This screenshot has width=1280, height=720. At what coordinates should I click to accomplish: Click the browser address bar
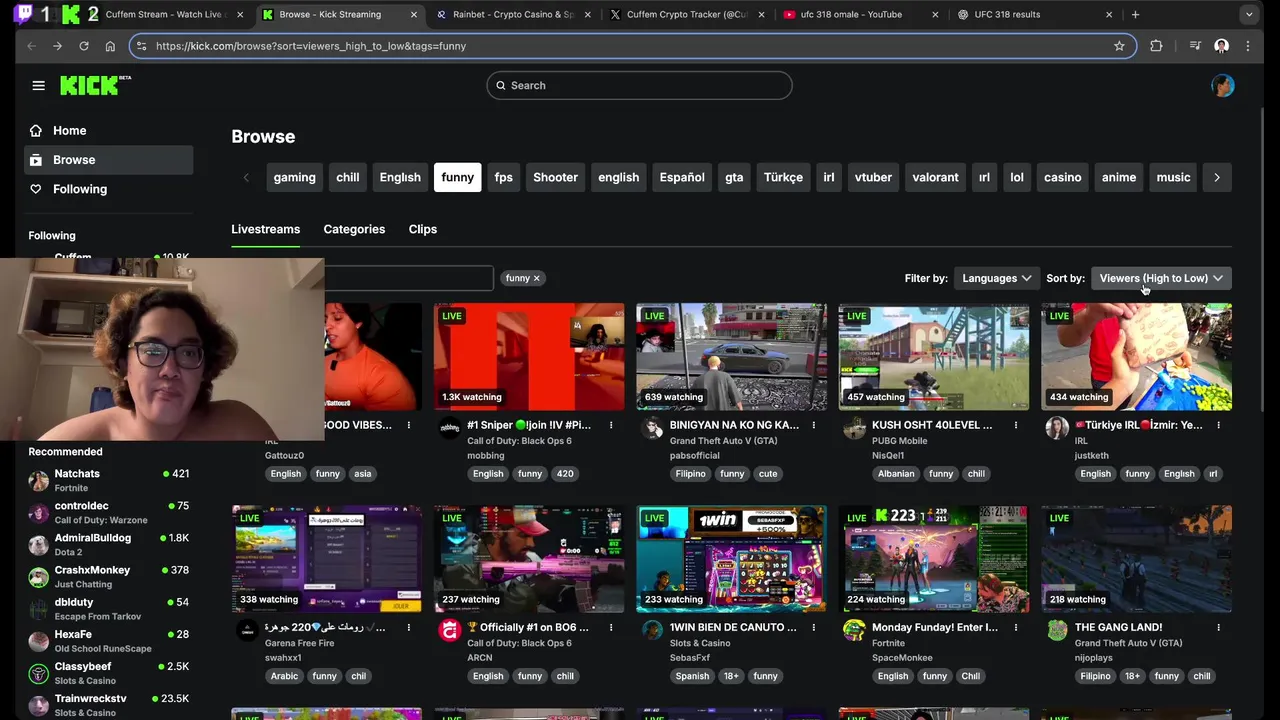coord(630,46)
